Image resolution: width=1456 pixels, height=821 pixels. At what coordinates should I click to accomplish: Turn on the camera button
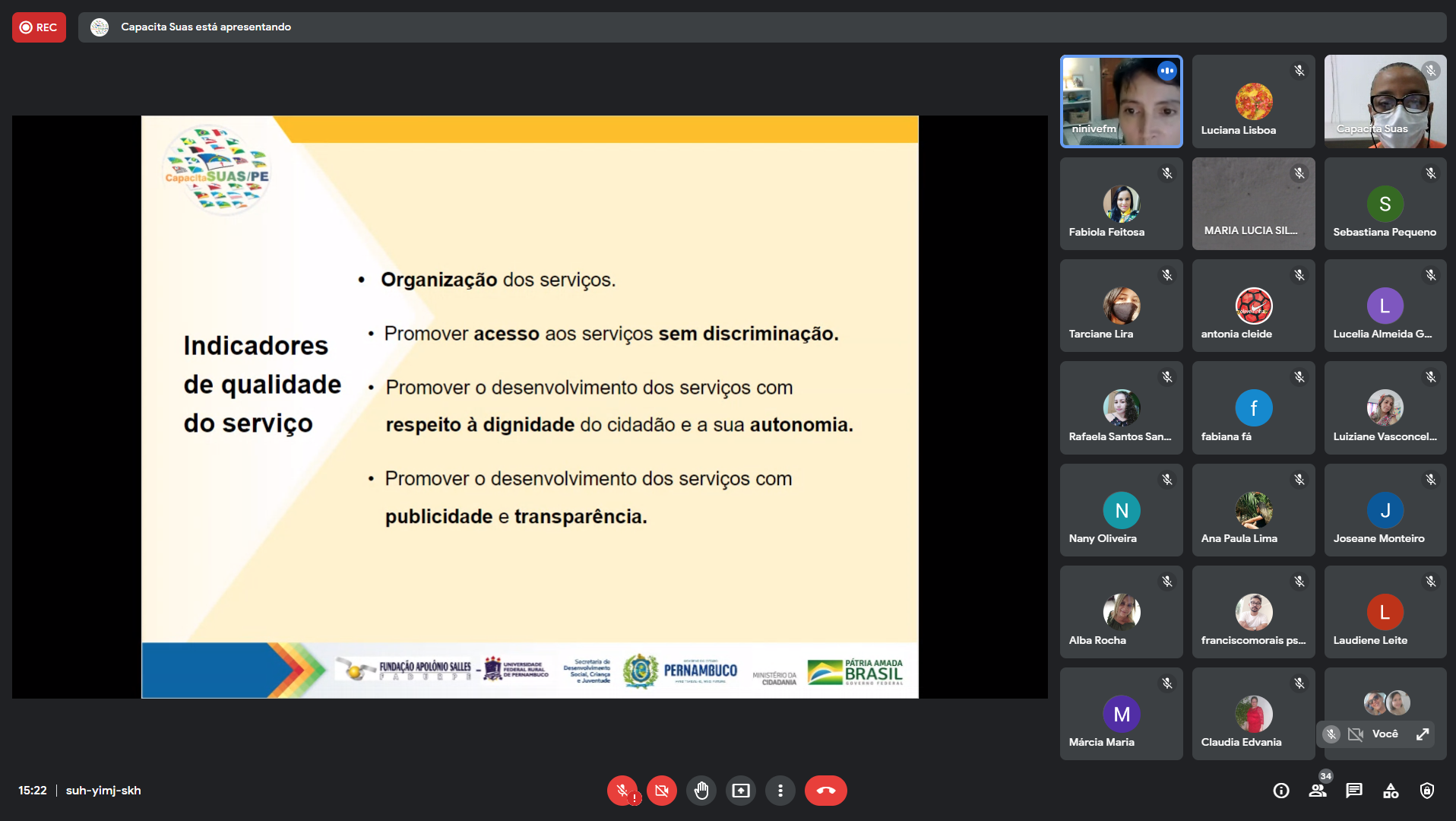[x=661, y=791]
